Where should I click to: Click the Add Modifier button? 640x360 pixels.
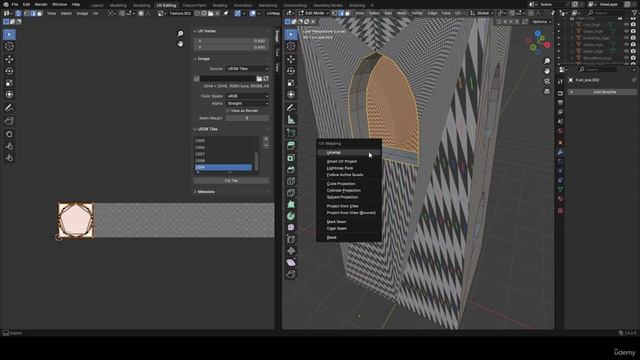tap(602, 92)
